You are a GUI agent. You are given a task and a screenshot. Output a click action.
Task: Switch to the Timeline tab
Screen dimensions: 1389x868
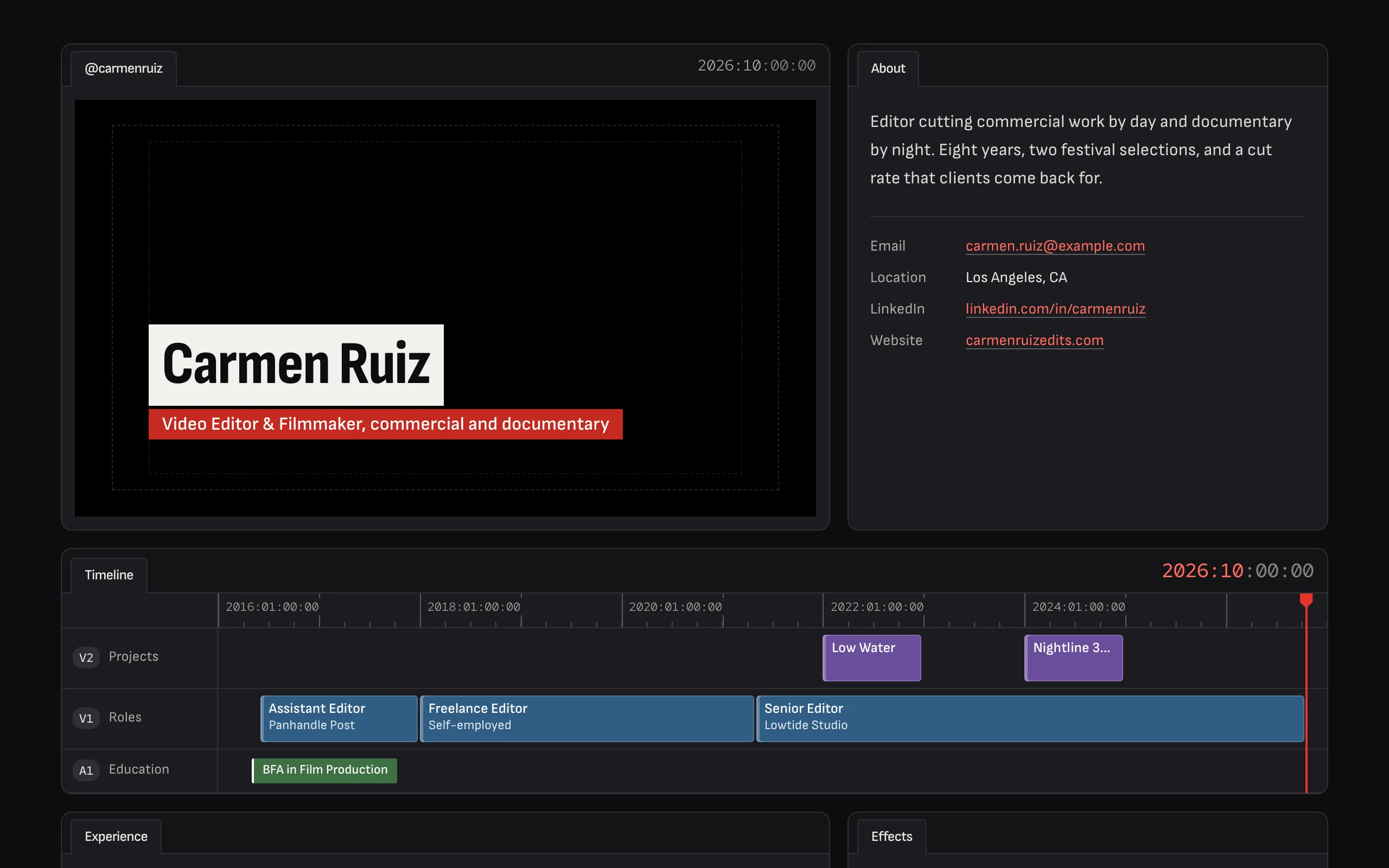(109, 575)
